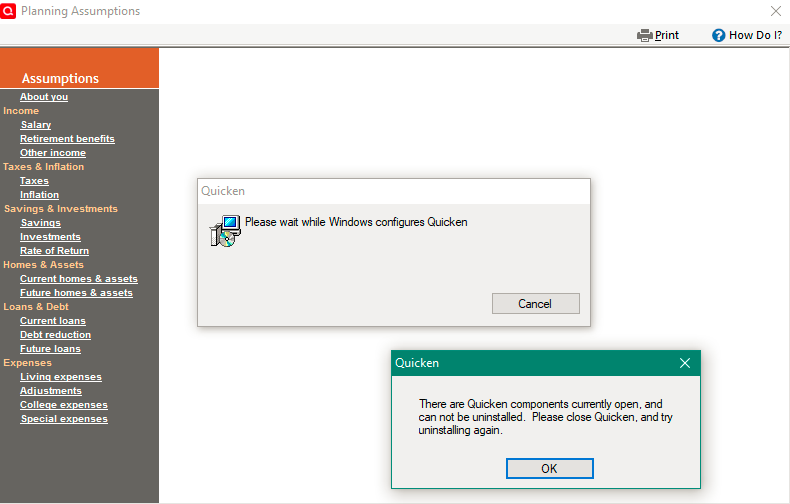Screen dimensions: 790x504
Task: Close the Planning Assumptions window
Action: pos(776,11)
